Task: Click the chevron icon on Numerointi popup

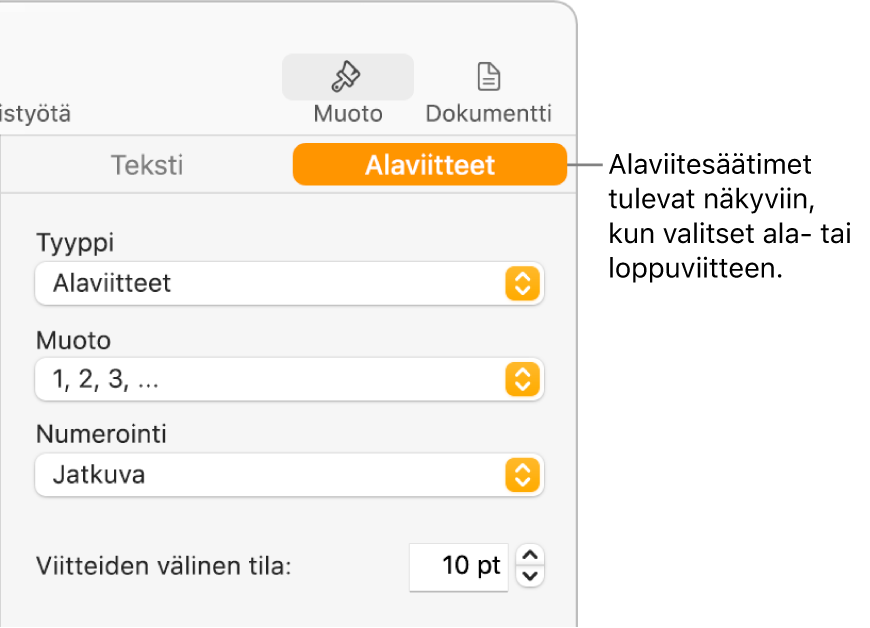Action: (x=524, y=475)
